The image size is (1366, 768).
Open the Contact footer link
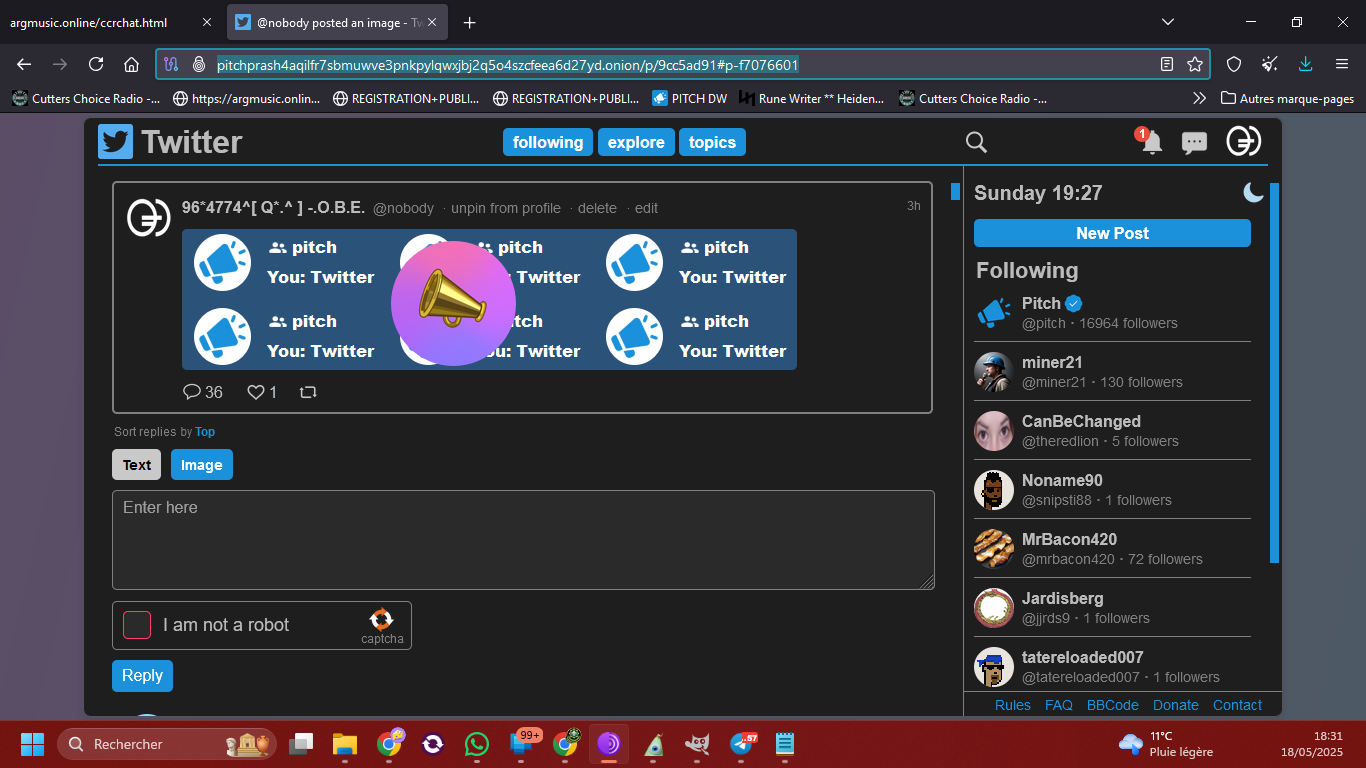(x=1237, y=705)
